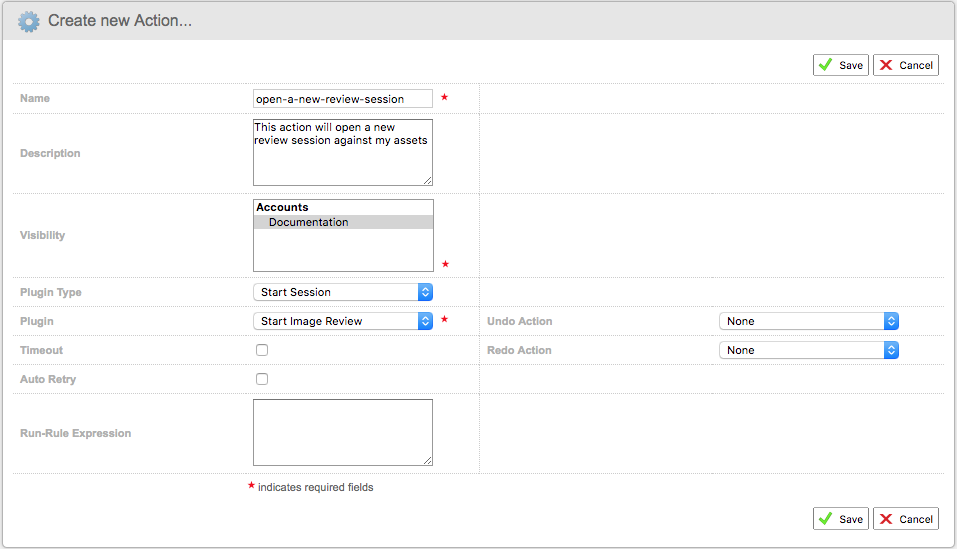
Task: Expand the Redo Action dropdown
Action: (x=808, y=350)
